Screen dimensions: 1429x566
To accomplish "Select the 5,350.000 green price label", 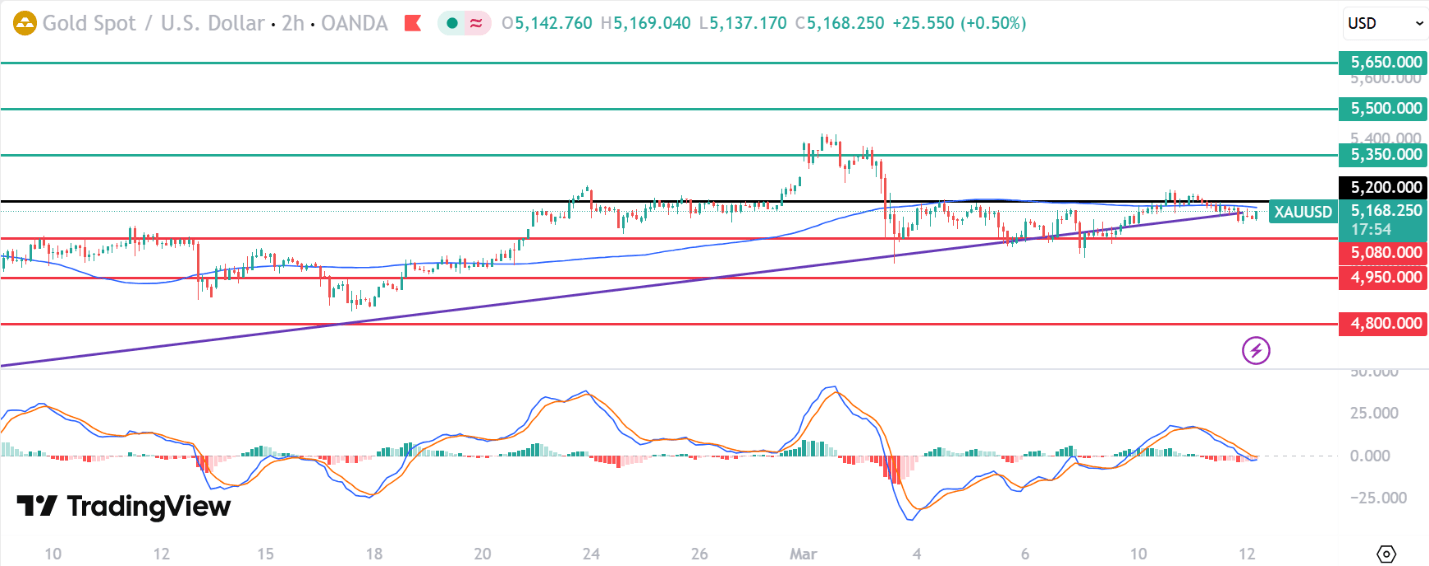I will pyautogui.click(x=1384, y=154).
